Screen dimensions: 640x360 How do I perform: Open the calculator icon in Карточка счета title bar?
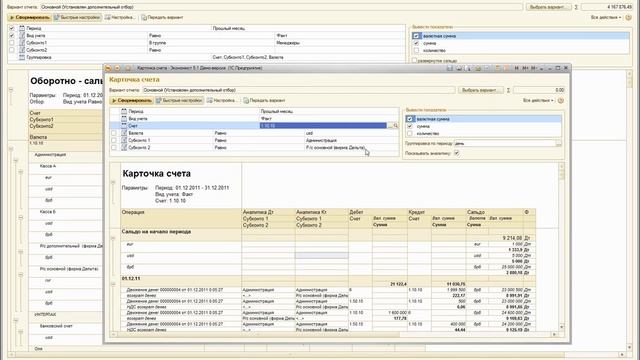(497, 68)
